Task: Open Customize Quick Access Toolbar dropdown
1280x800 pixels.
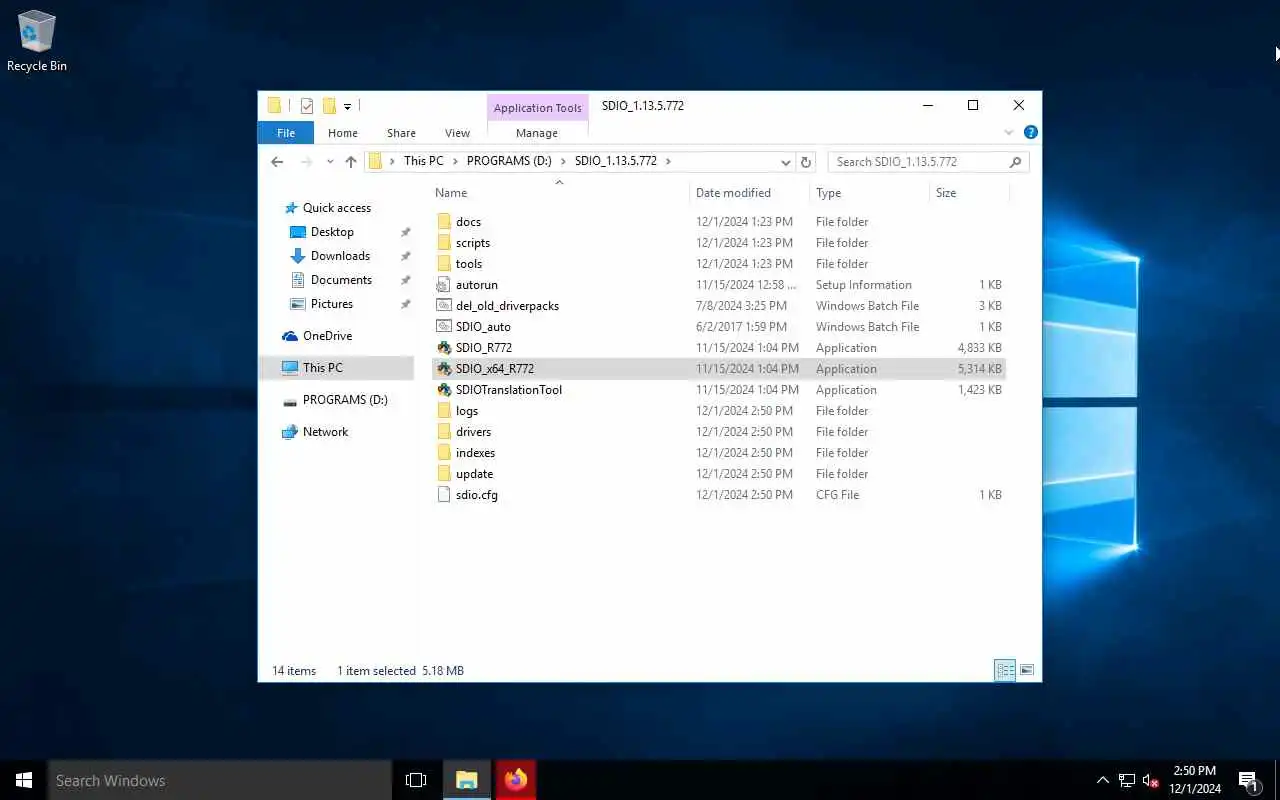Action: 347,106
